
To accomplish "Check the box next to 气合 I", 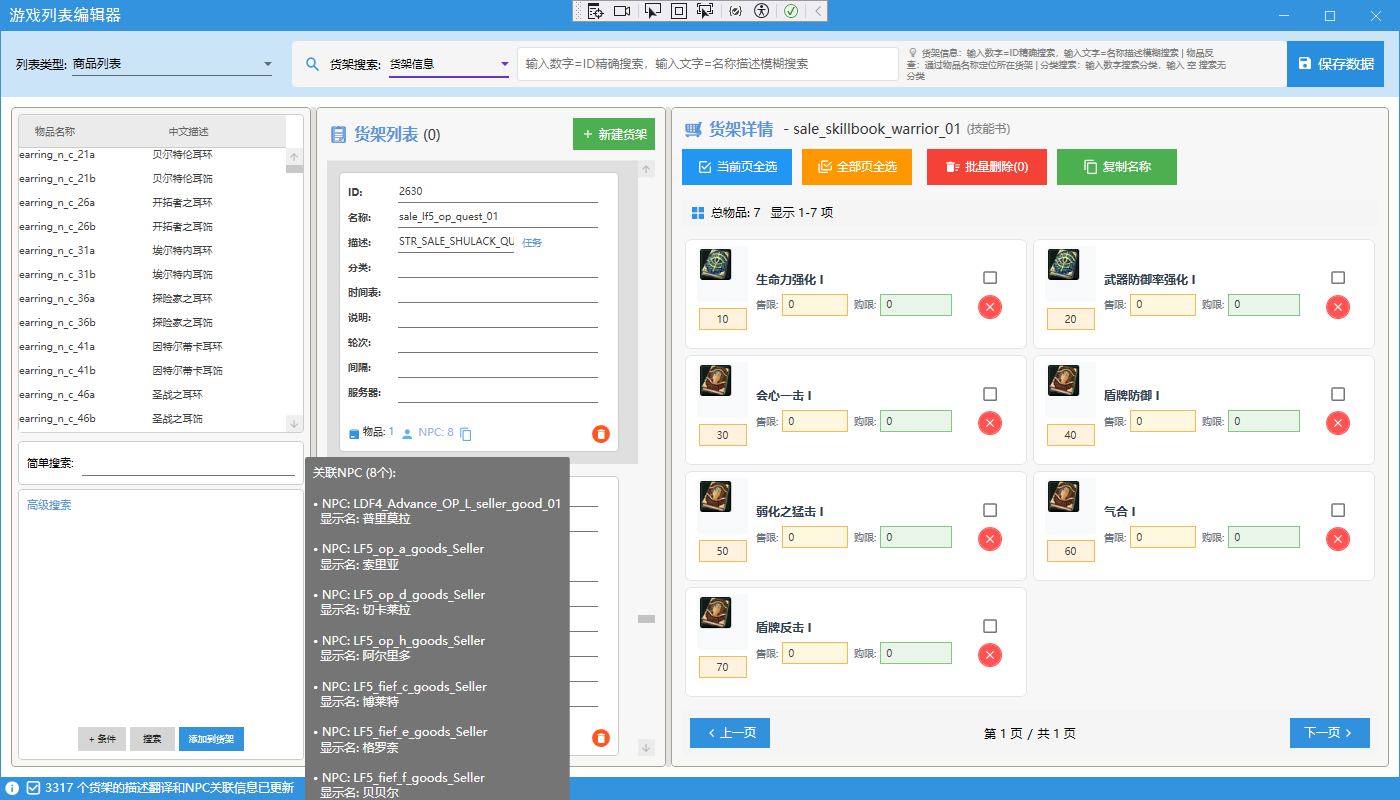I will click(x=1338, y=510).
